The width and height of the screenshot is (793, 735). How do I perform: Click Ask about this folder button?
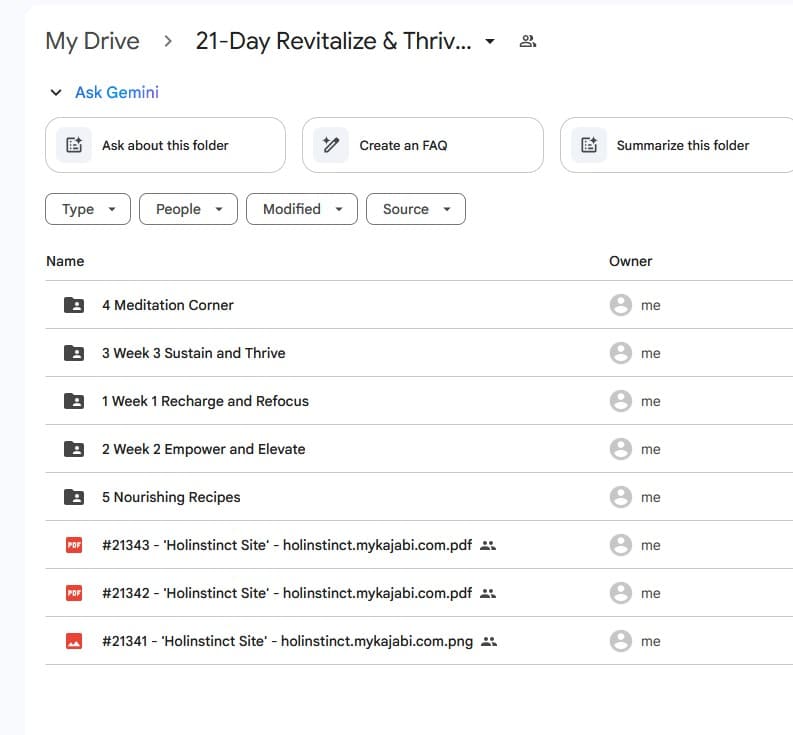pyautogui.click(x=165, y=145)
